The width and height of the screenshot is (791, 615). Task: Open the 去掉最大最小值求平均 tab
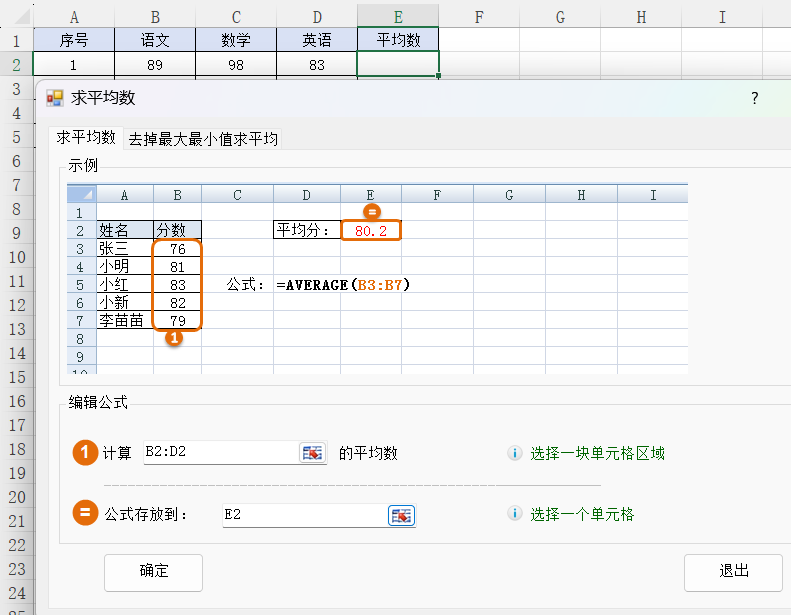coord(203,139)
